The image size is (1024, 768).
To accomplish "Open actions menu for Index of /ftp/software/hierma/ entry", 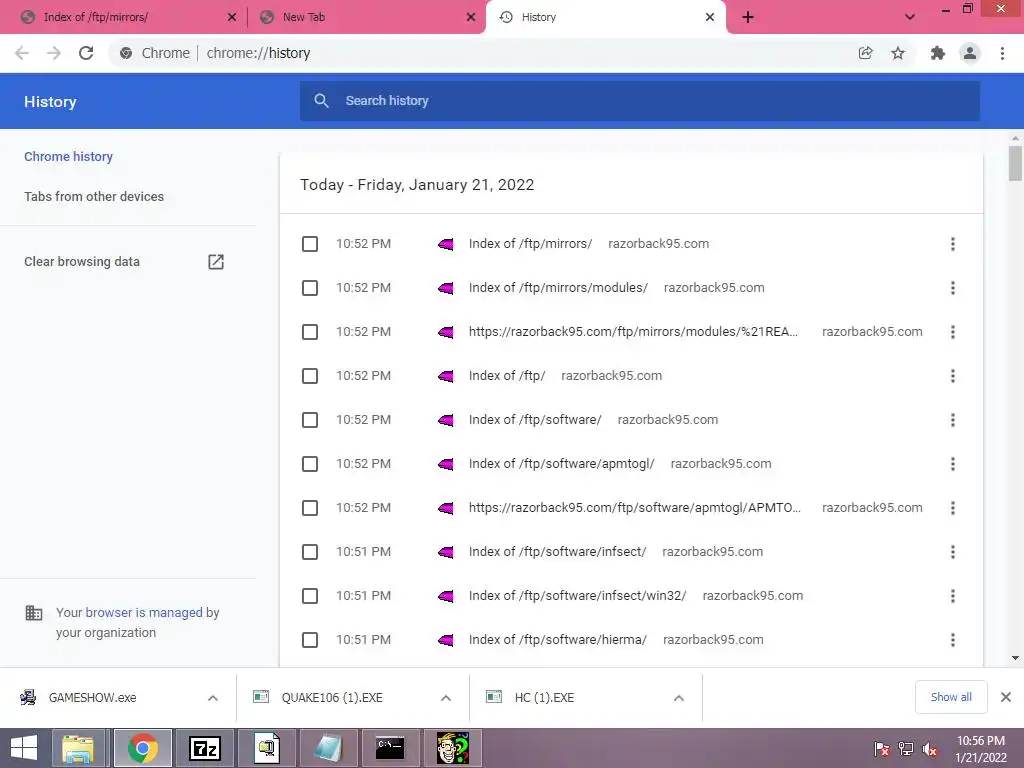I will (953, 640).
